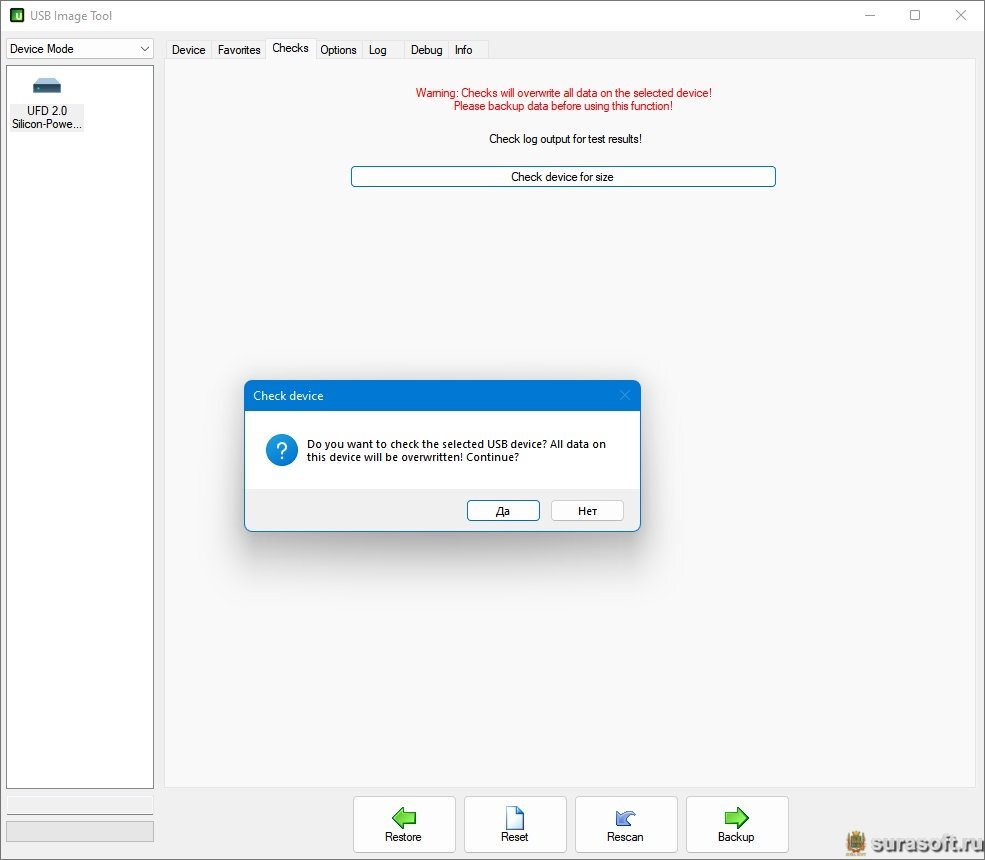985x860 pixels.
Task: Select the UFD 2.0 Silicon-Power USB drive
Action: pyautogui.click(x=47, y=104)
